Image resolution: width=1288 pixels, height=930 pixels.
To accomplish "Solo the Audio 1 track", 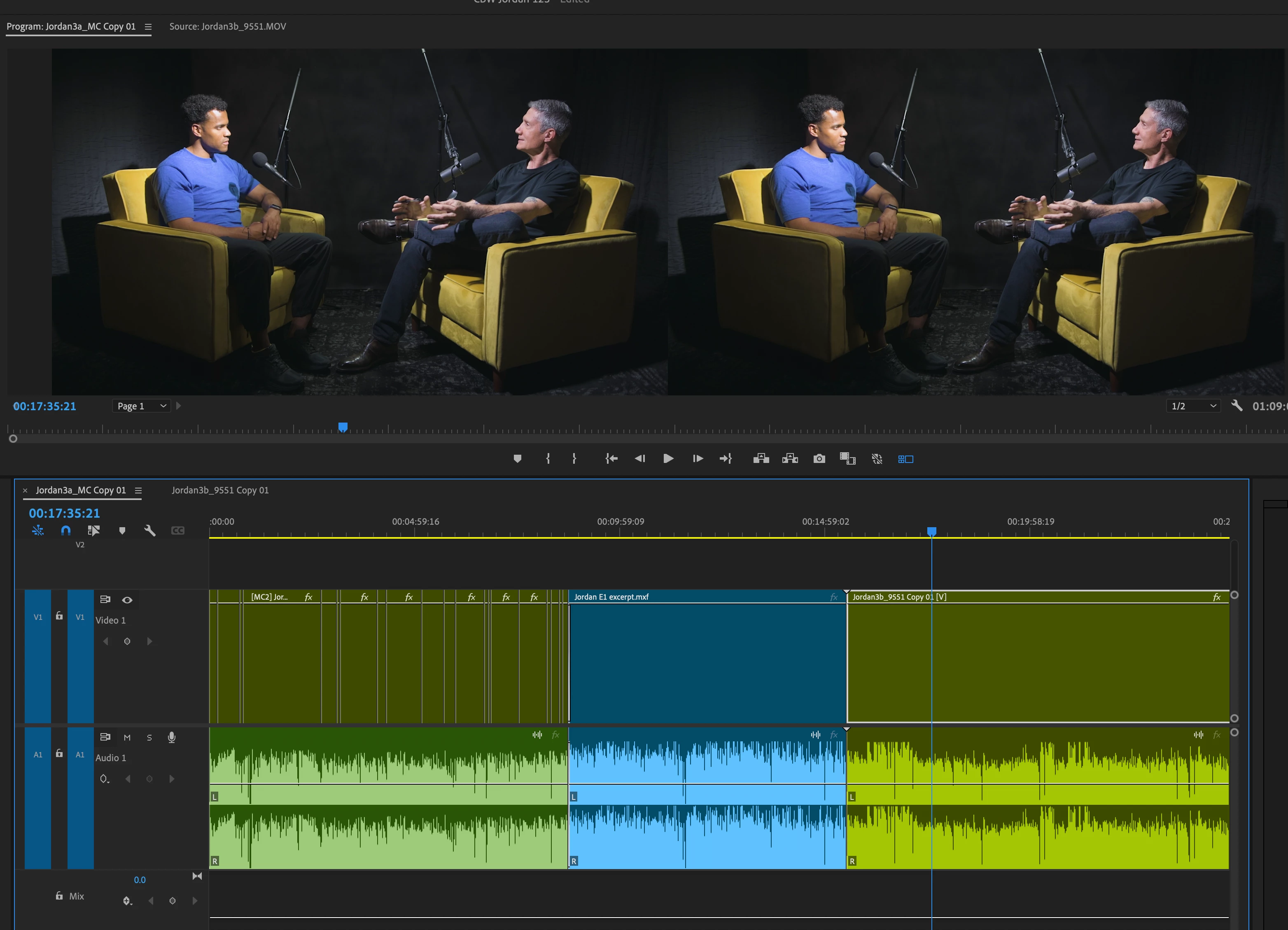I will click(x=149, y=737).
